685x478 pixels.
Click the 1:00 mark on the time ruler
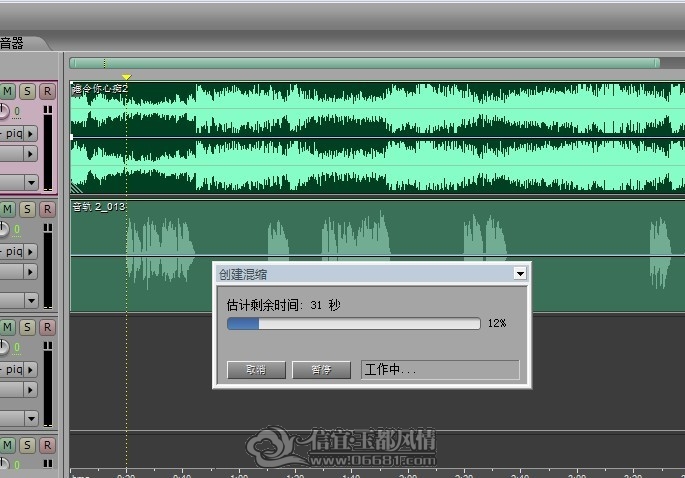click(239, 475)
